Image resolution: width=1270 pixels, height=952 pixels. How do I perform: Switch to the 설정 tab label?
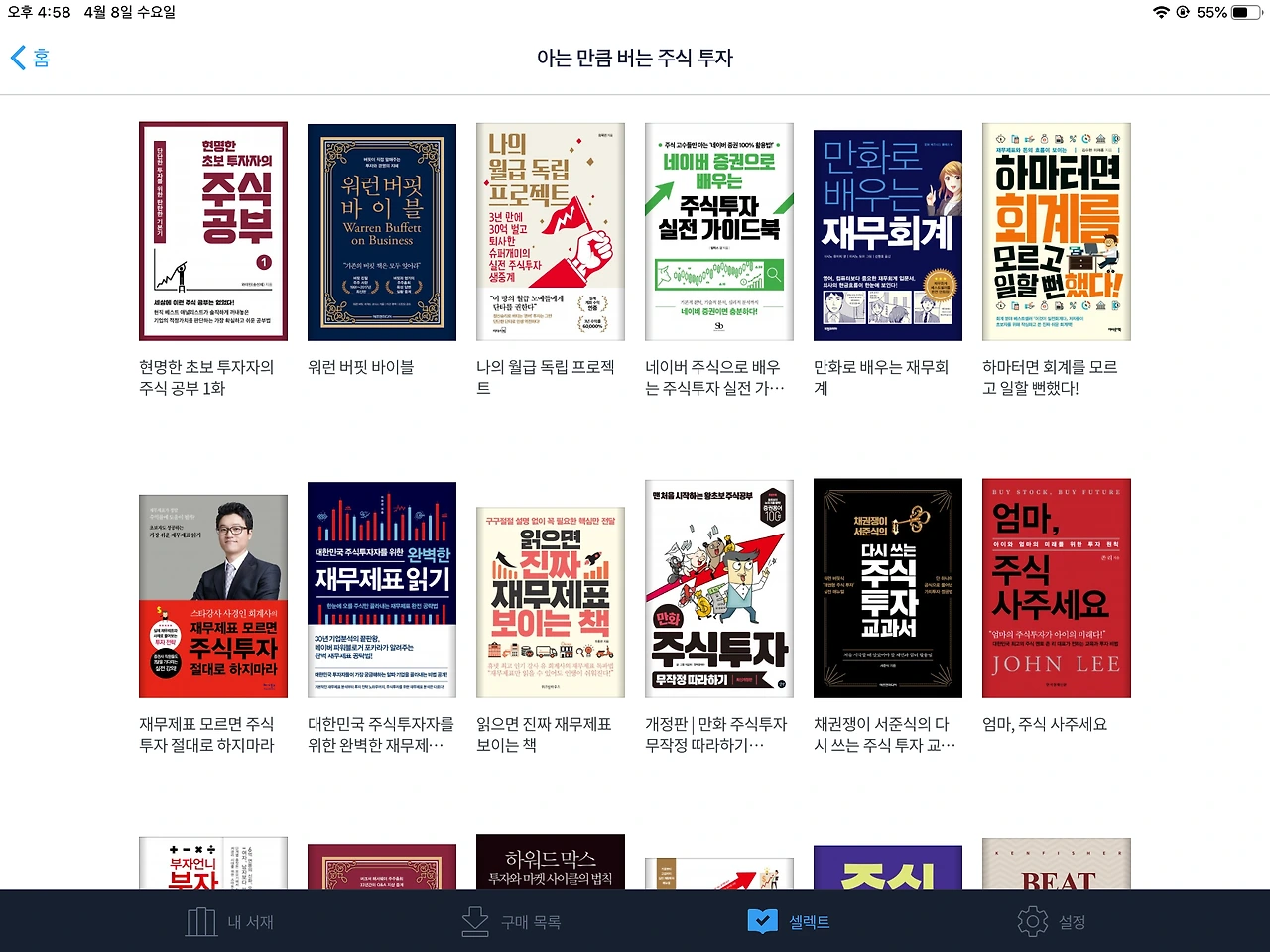(1072, 922)
